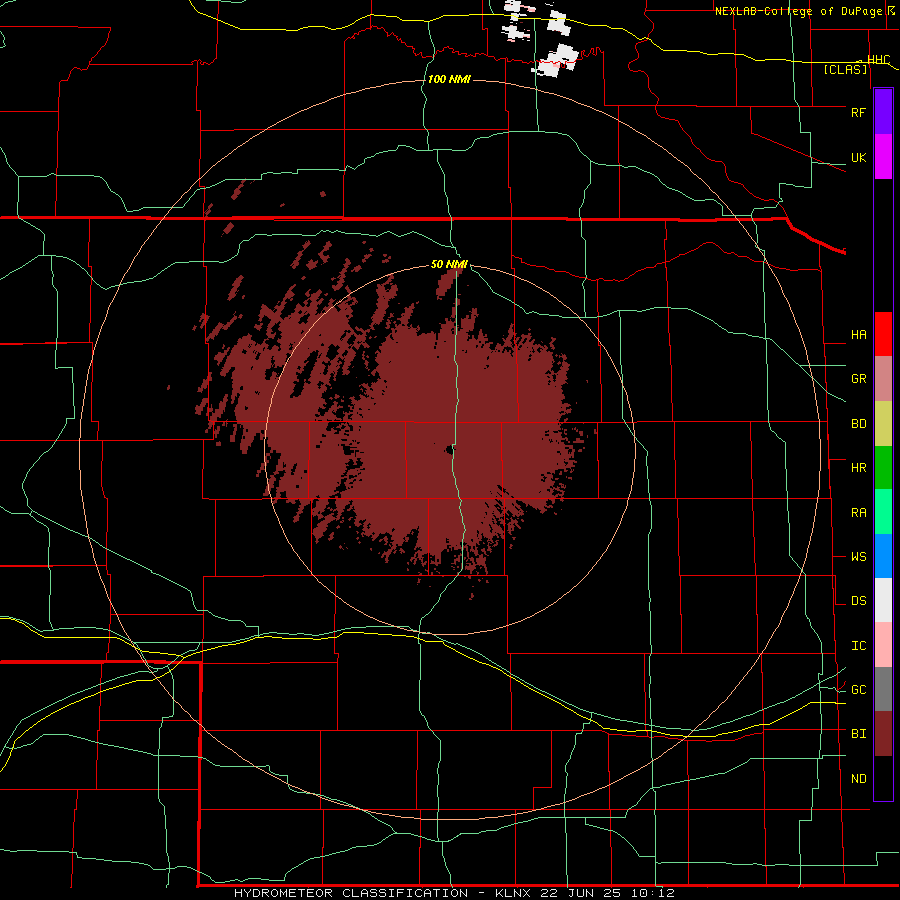Screen dimensions: 900x900
Task: Click the HA legend label
Action: 858,334
